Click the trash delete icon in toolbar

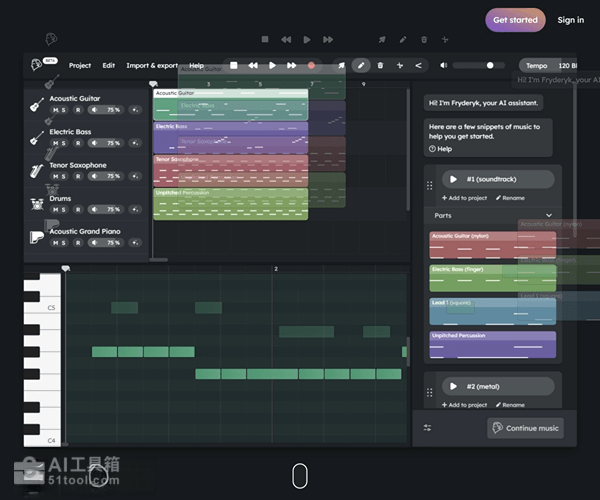[x=380, y=65]
